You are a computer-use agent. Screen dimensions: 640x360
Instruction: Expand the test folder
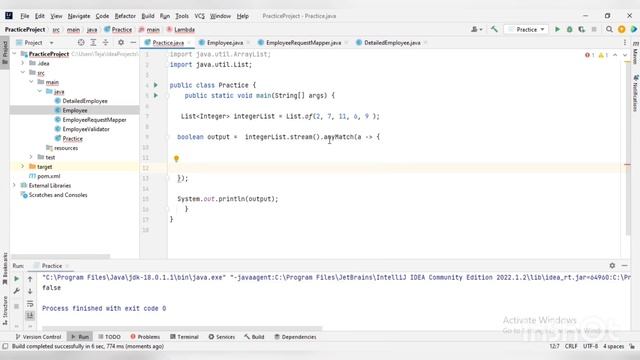tap(31, 157)
